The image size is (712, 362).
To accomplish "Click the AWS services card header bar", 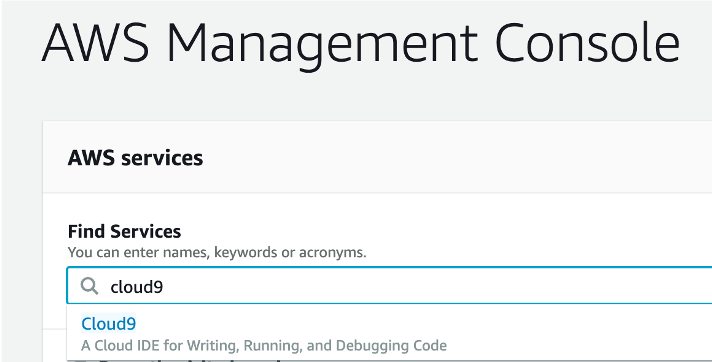I will coord(377,157).
